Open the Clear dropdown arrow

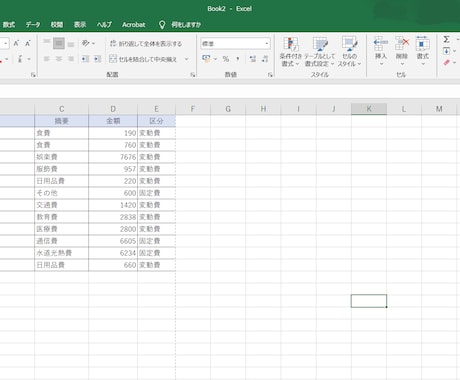tap(454, 62)
